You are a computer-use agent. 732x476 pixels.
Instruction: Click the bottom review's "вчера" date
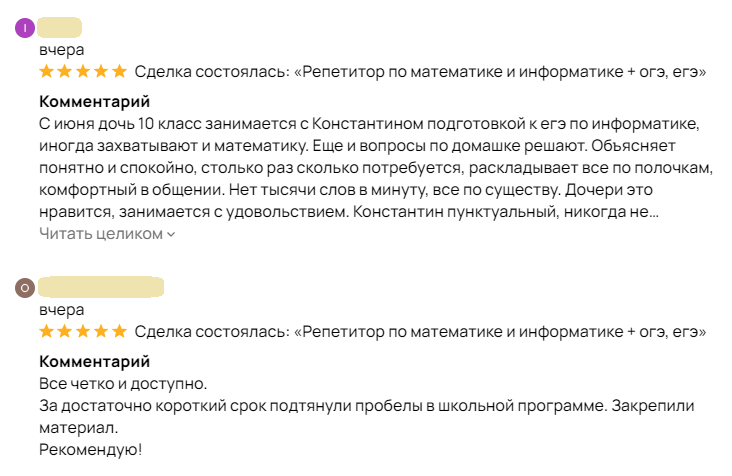point(61,309)
